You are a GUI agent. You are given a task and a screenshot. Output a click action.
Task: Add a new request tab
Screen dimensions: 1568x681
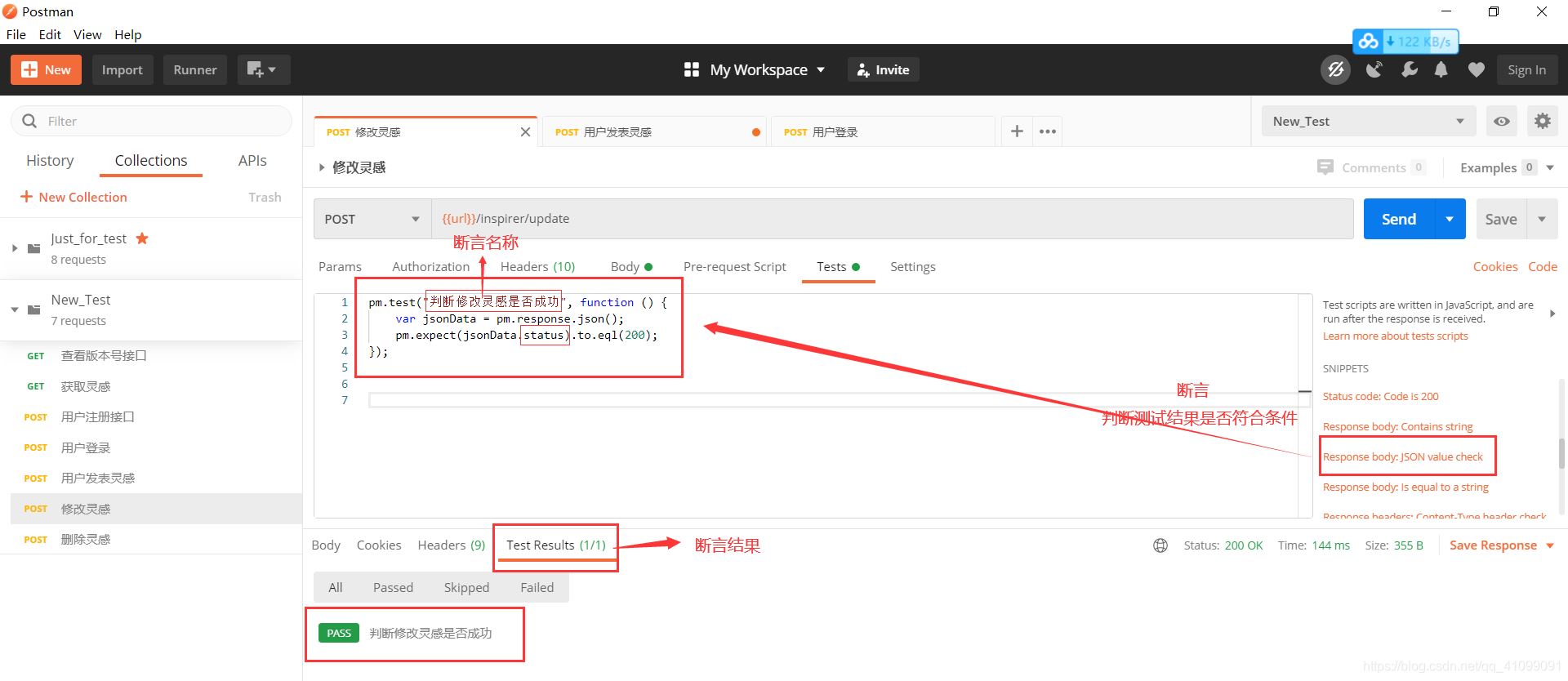[1017, 131]
